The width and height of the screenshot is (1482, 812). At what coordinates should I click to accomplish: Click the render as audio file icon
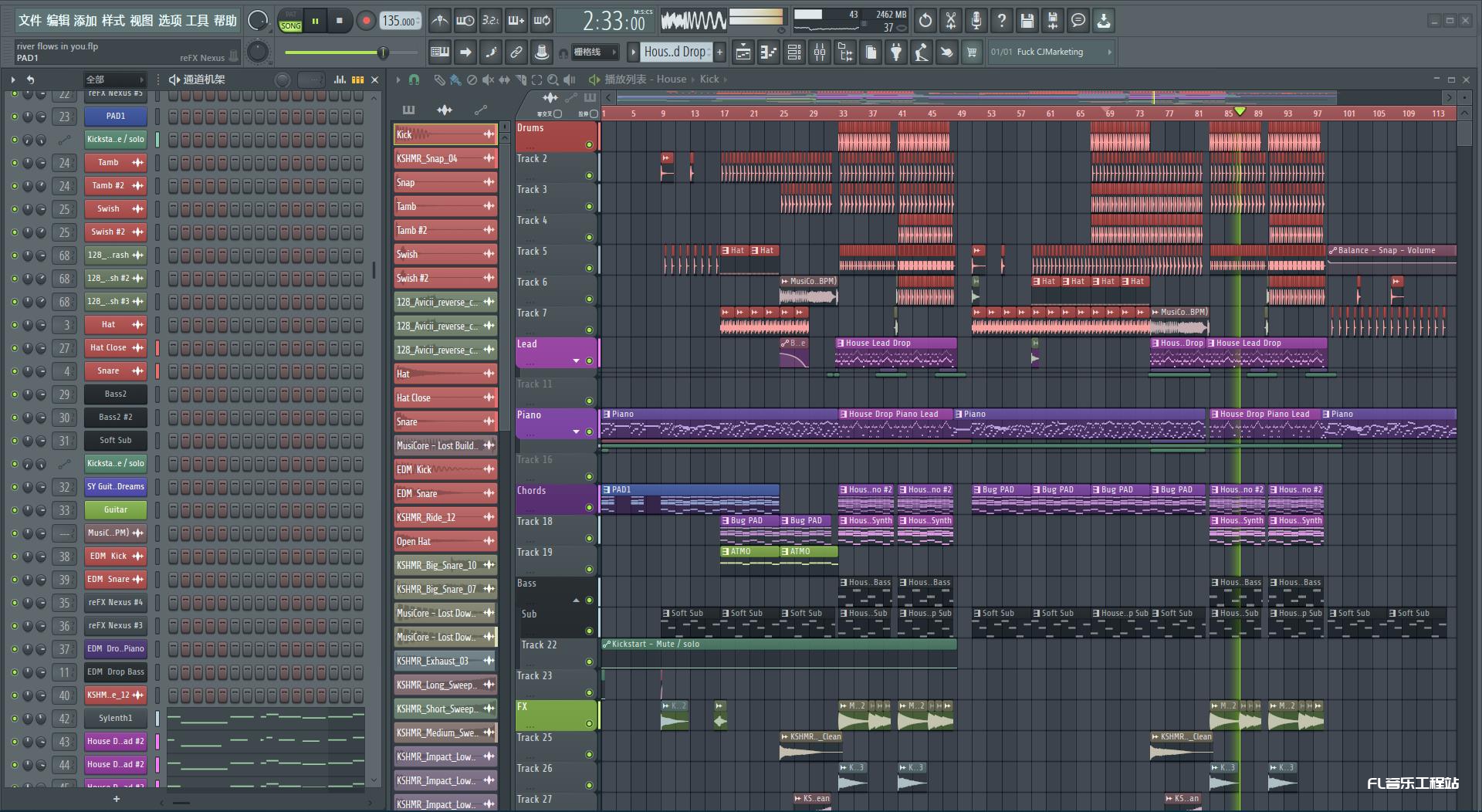(1053, 21)
